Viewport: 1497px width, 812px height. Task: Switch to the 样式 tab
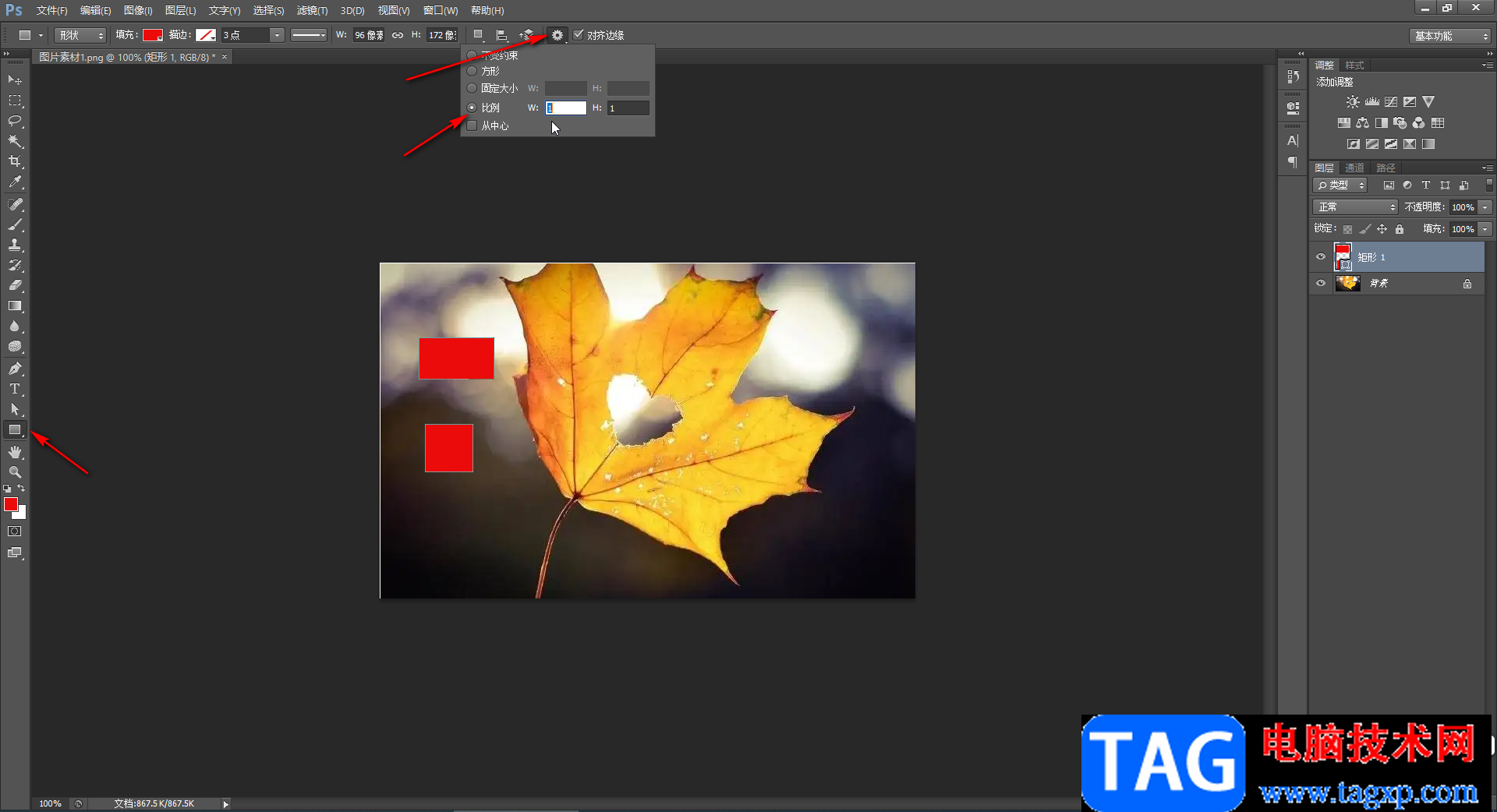click(x=1355, y=65)
